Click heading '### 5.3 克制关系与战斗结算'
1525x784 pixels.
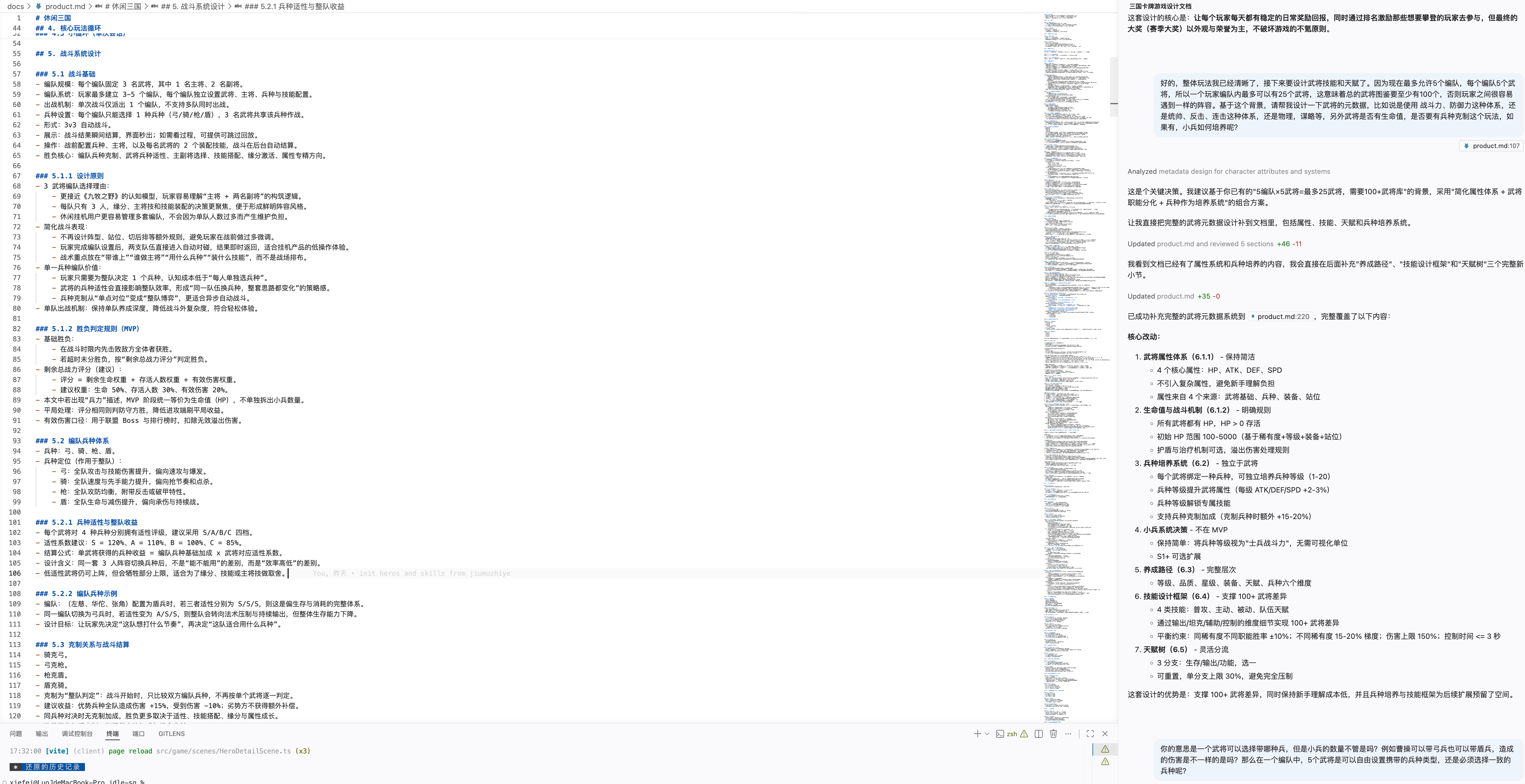click(x=82, y=645)
